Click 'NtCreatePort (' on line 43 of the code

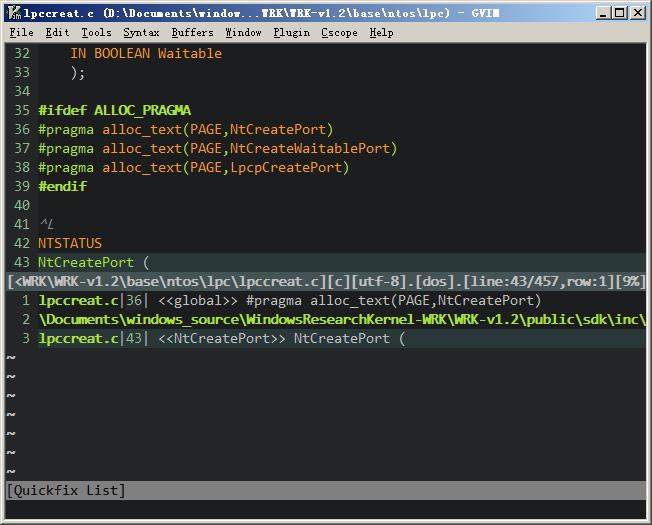click(x=94, y=262)
